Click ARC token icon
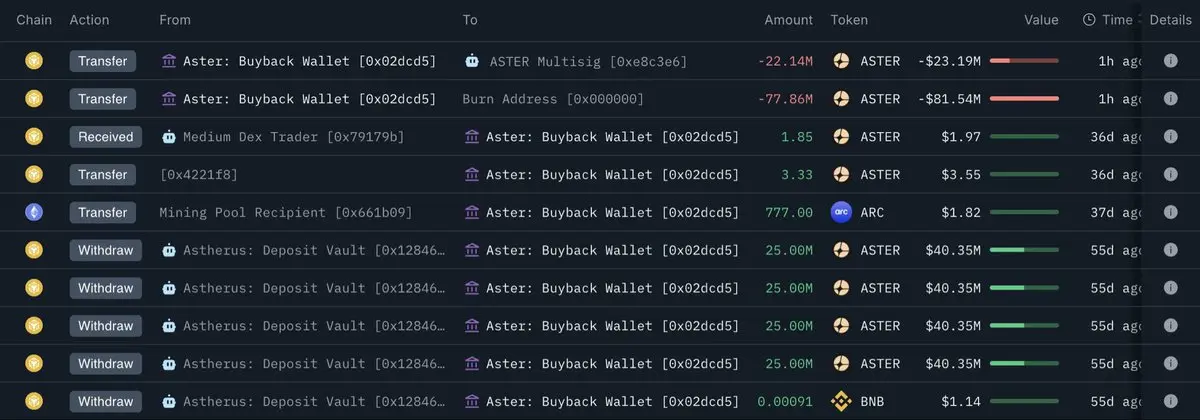This screenshot has height=420, width=1200. tap(841, 213)
